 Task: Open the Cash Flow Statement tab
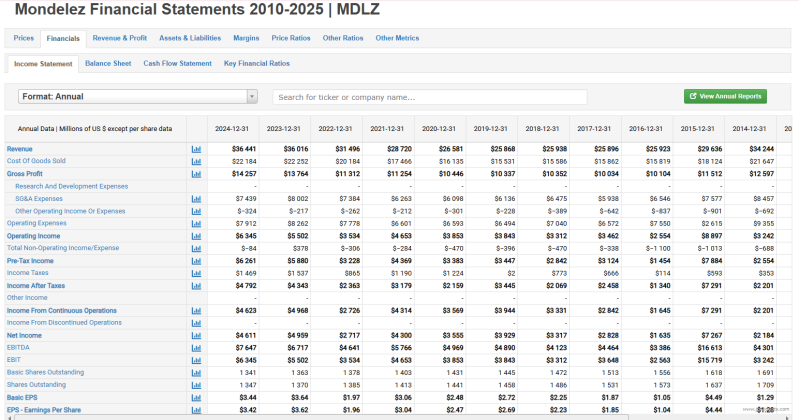177,64
